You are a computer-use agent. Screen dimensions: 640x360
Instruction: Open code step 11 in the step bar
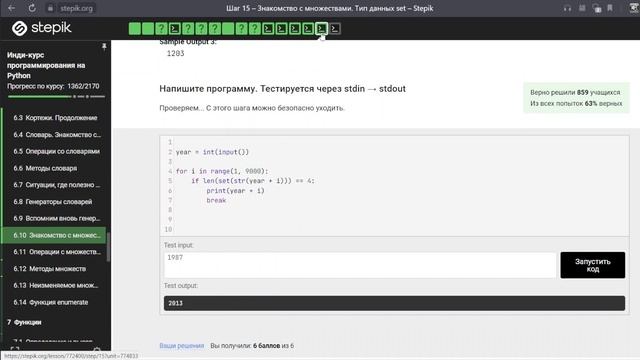(268, 29)
